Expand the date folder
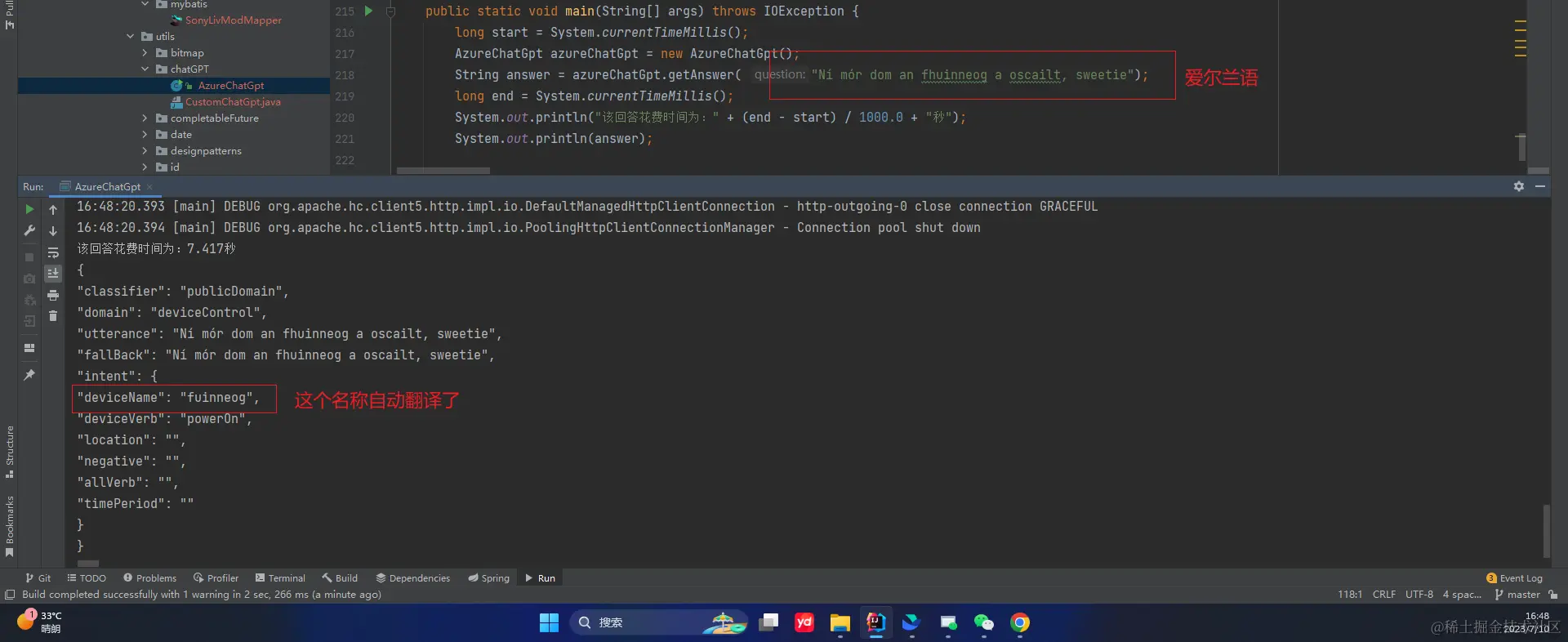The width and height of the screenshot is (1568, 642). point(145,135)
